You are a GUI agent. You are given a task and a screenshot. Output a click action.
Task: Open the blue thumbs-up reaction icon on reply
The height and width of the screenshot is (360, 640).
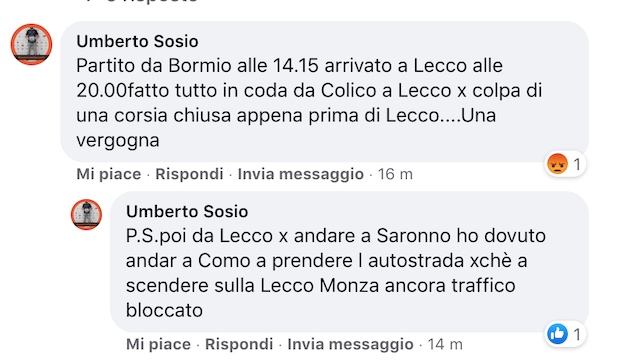click(x=557, y=334)
